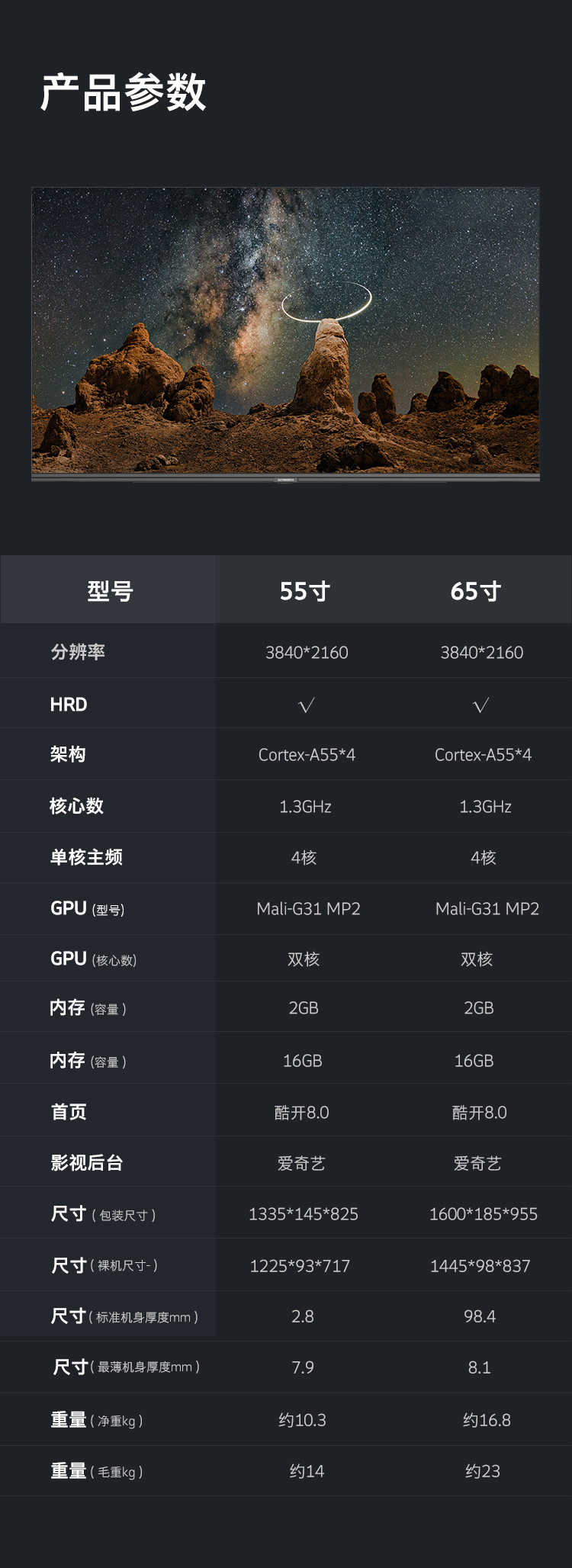Click the HRD checkmark under 55寸
572x1568 pixels.
307,705
